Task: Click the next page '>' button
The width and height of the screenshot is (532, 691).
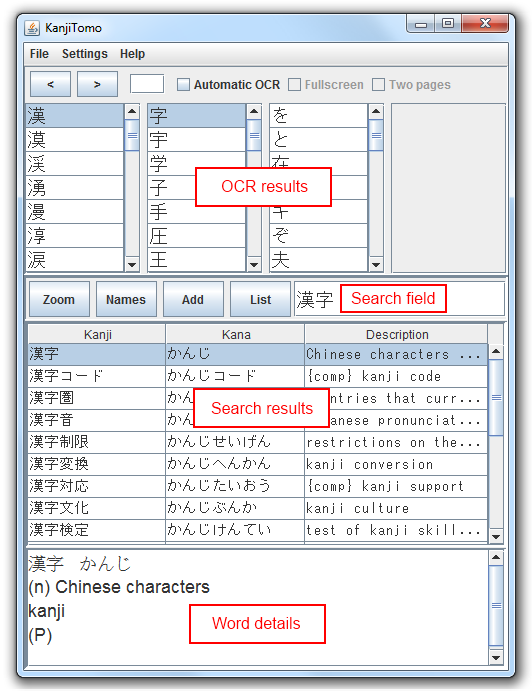Action: (97, 84)
